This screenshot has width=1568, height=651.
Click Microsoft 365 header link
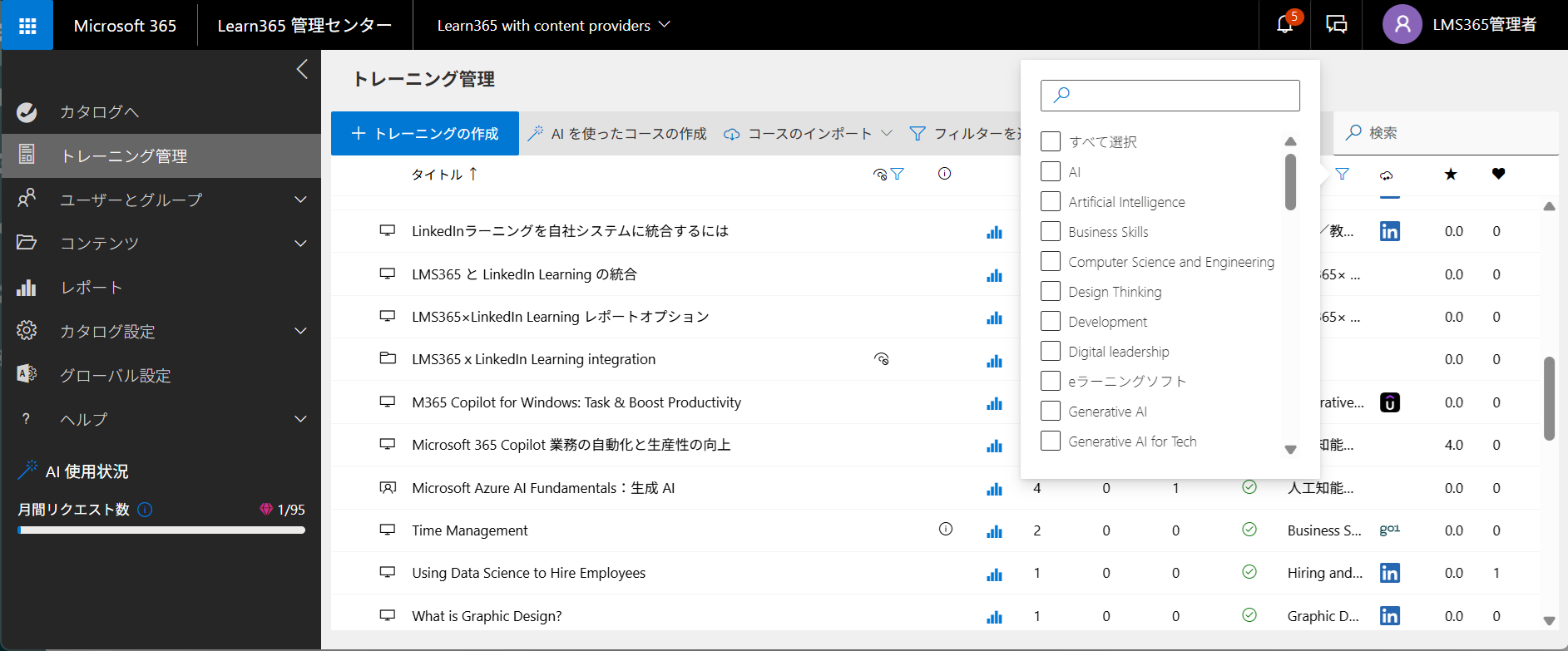pos(125,26)
